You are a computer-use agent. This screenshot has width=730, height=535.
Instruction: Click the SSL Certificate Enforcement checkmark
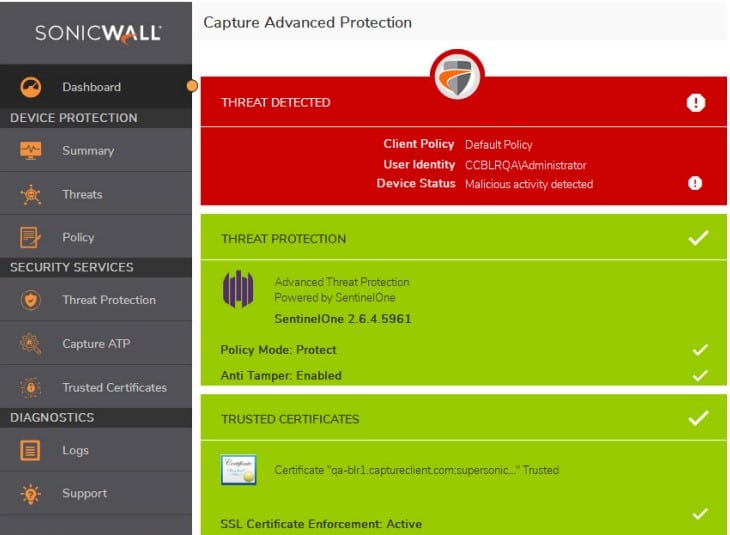coord(700,514)
